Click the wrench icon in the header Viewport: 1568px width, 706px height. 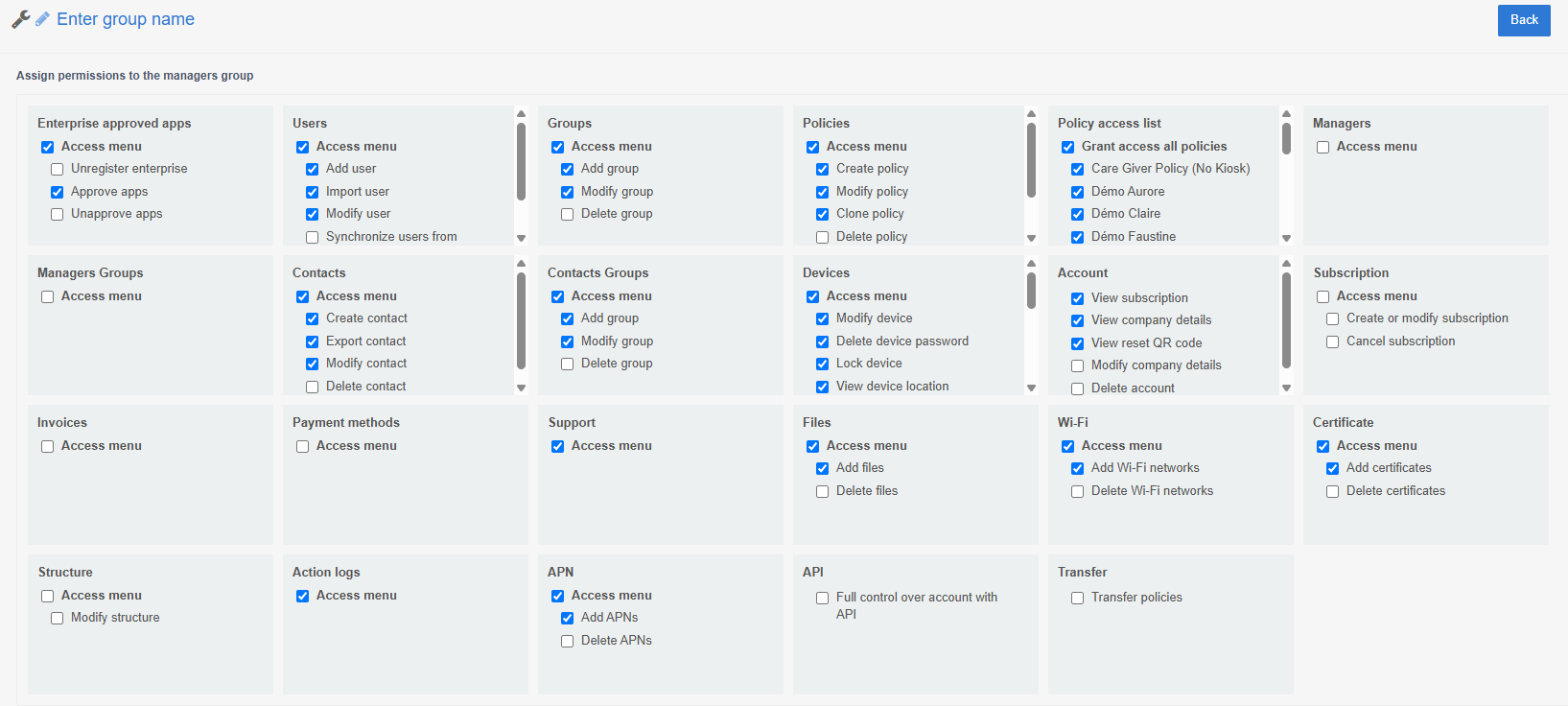(x=20, y=19)
